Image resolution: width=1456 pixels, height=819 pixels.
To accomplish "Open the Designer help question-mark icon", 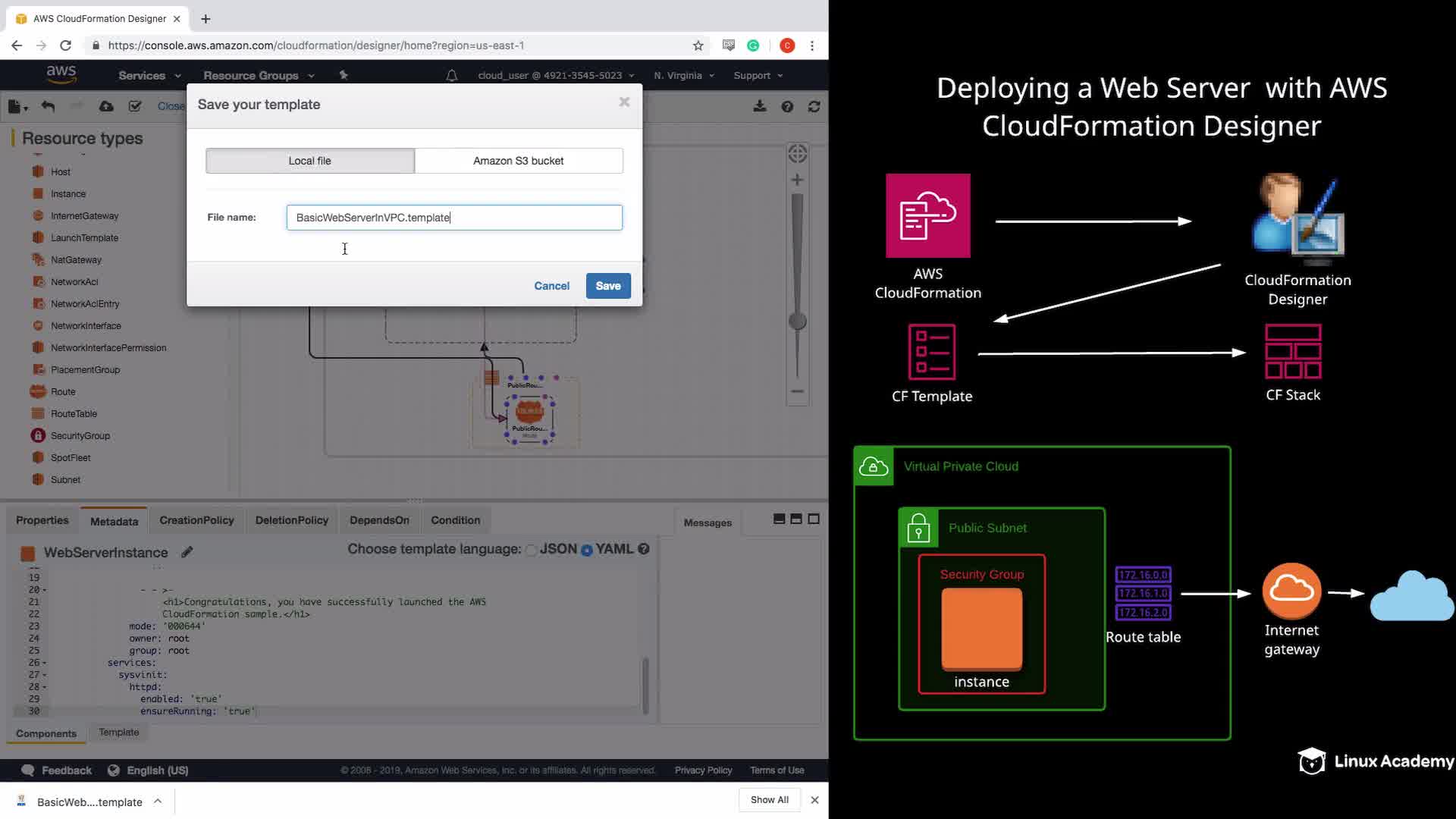I will point(787,107).
